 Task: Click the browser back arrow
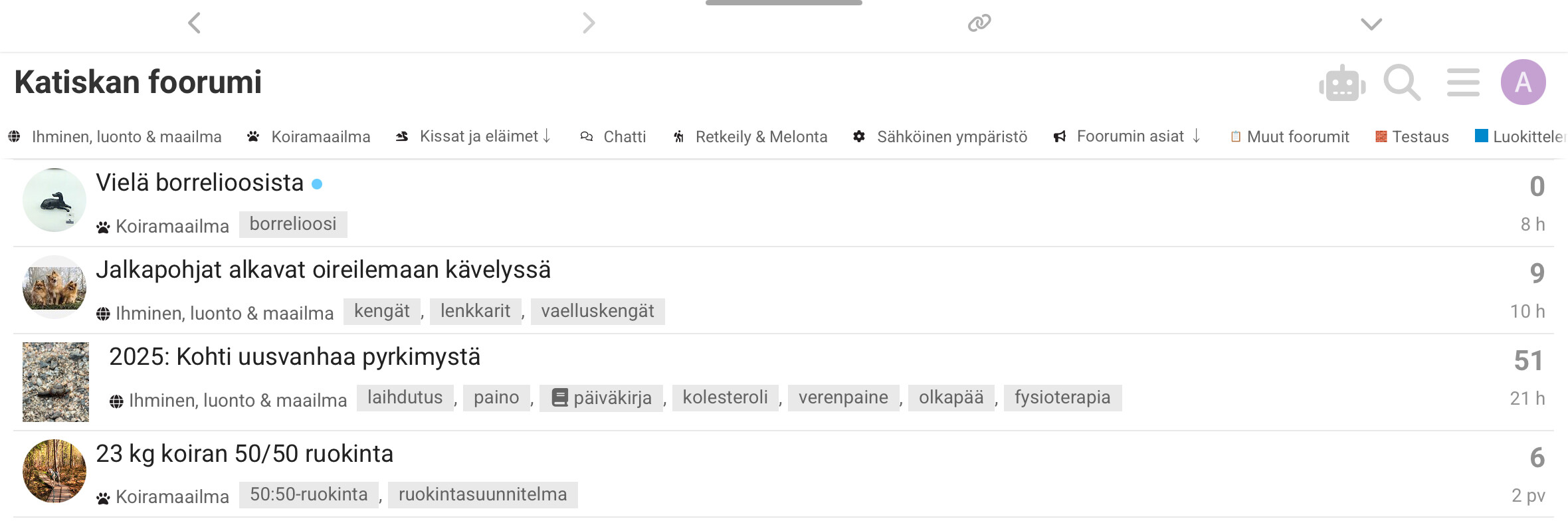194,23
